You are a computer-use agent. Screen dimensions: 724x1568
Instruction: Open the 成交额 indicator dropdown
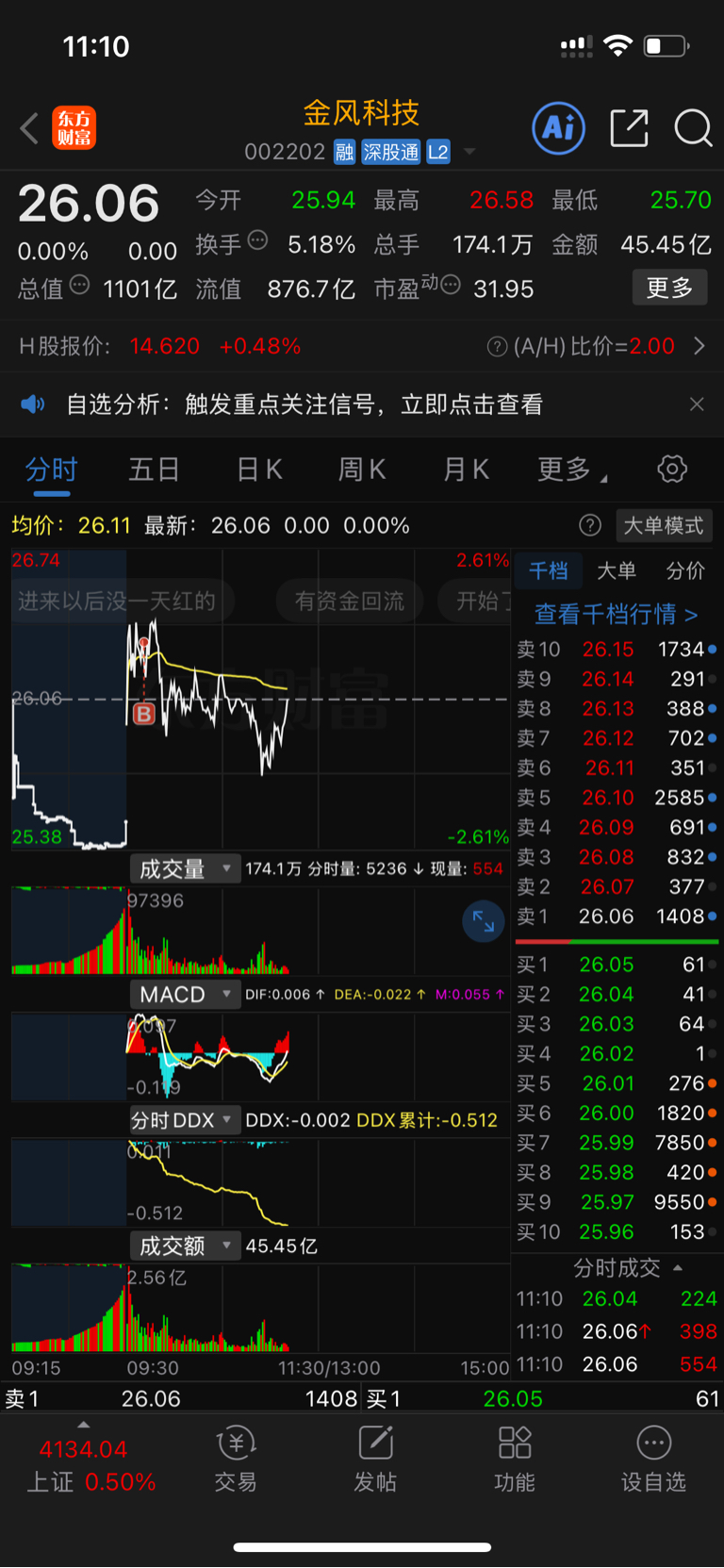point(185,1246)
